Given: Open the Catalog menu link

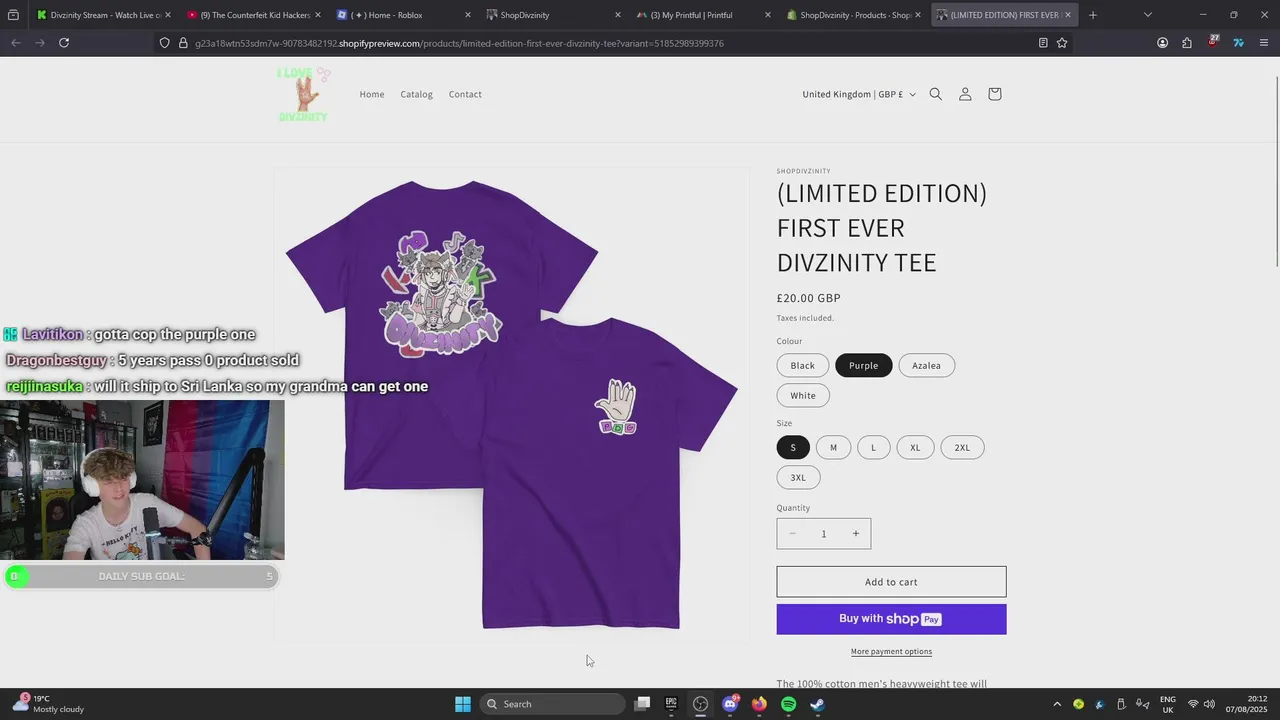Looking at the screenshot, I should [x=417, y=94].
